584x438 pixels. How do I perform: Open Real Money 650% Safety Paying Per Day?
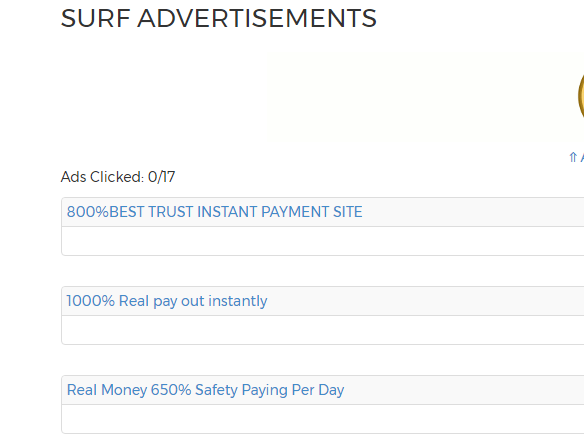(x=205, y=390)
